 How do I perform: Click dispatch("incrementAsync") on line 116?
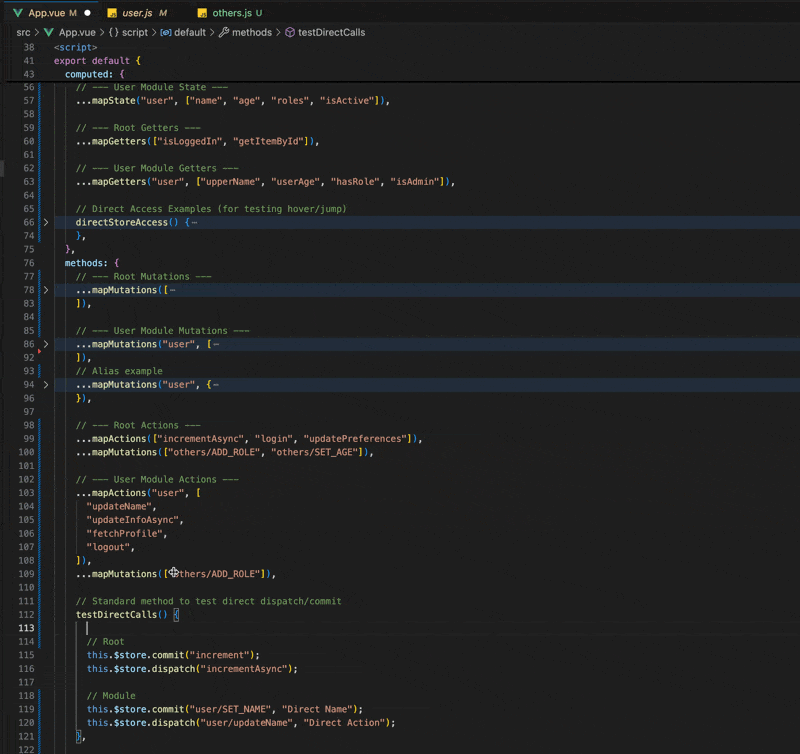click(x=221, y=669)
